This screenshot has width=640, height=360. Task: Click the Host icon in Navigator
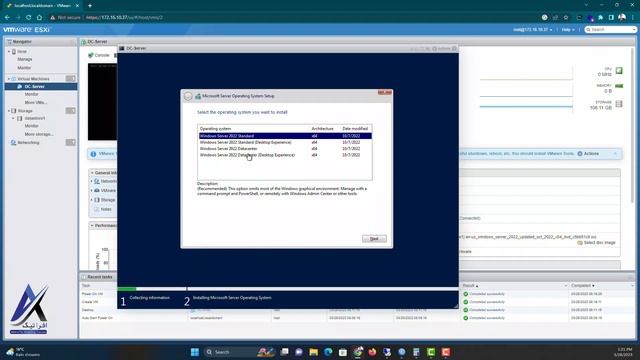(14, 52)
